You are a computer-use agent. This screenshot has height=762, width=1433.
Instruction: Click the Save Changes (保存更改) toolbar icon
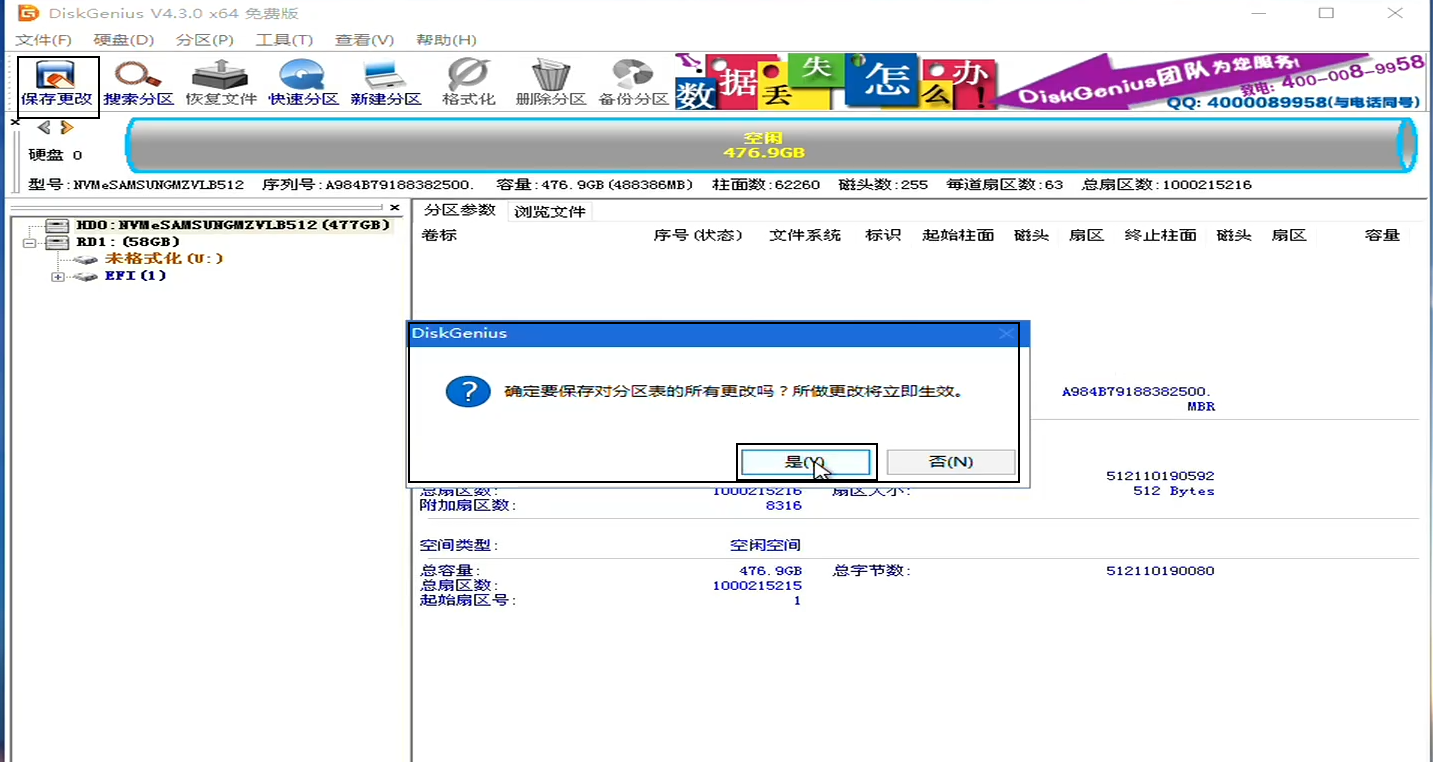(57, 85)
